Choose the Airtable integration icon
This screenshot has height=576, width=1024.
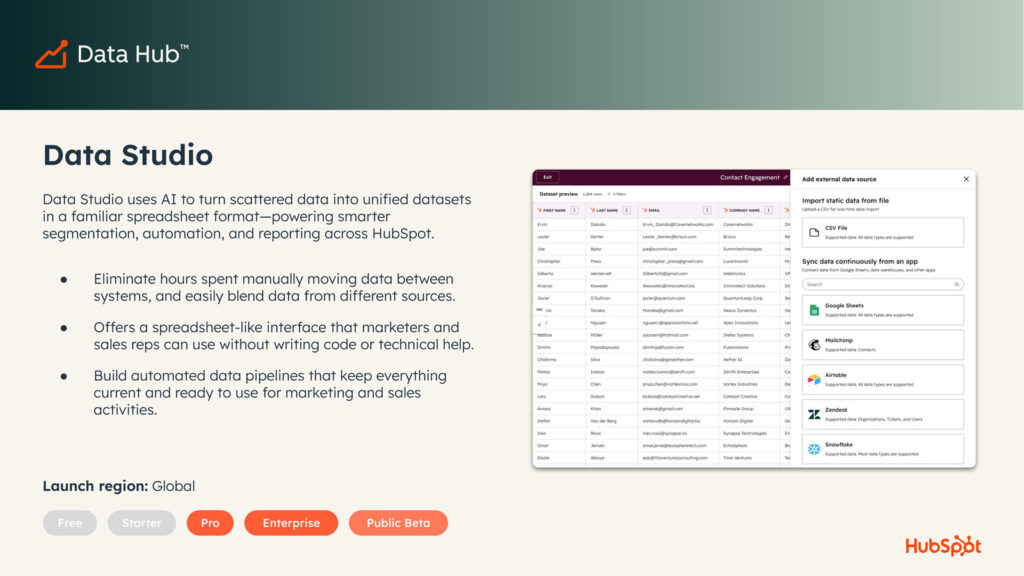click(815, 378)
